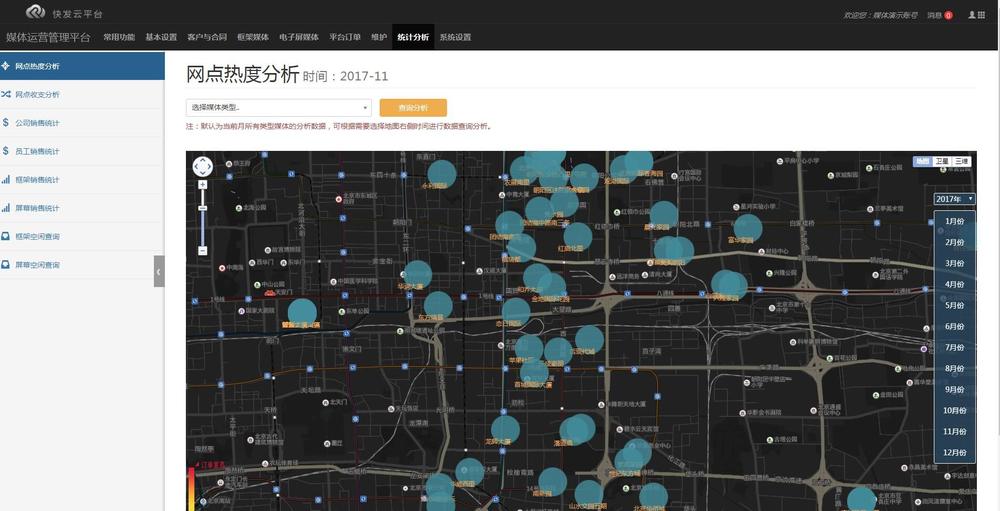The height and width of the screenshot is (511, 1000).
Task: Open the 2017年 year dropdown
Action: click(x=954, y=199)
